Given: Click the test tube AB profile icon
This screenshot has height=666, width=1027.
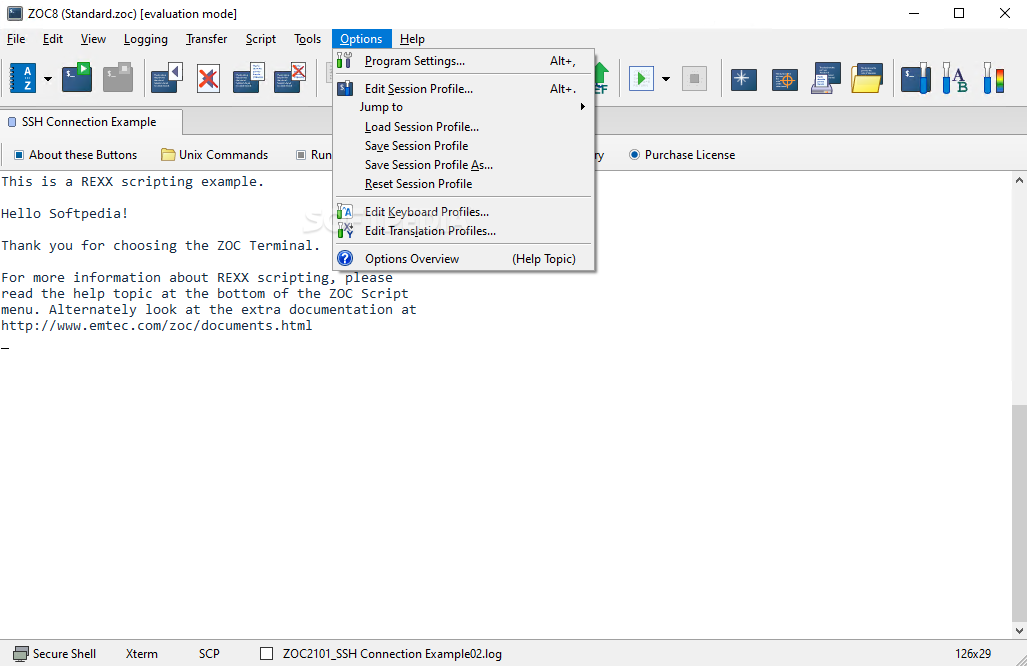Looking at the screenshot, I should [955, 78].
